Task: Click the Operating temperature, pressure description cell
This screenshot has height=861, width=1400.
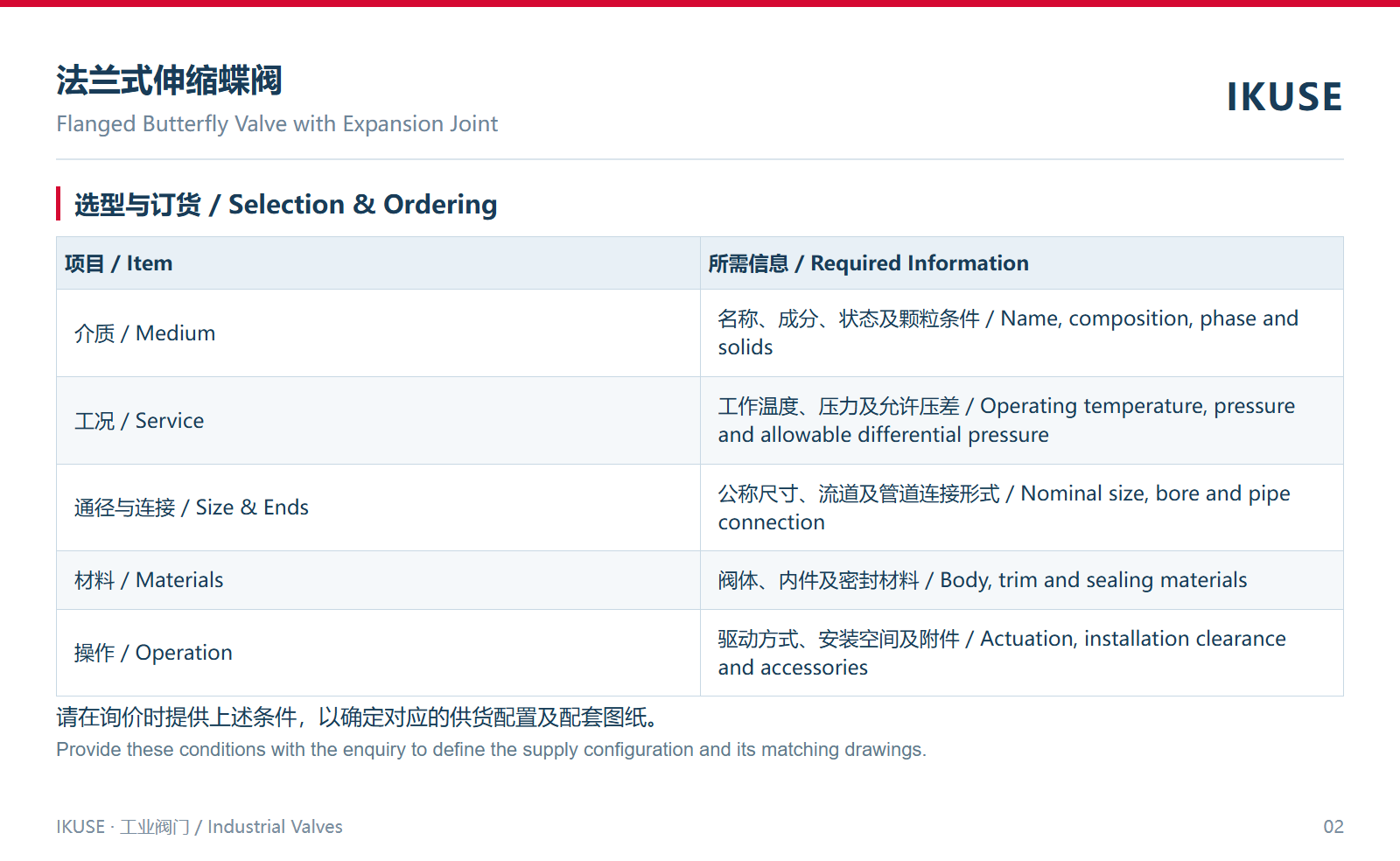Action: [x=1022, y=421]
